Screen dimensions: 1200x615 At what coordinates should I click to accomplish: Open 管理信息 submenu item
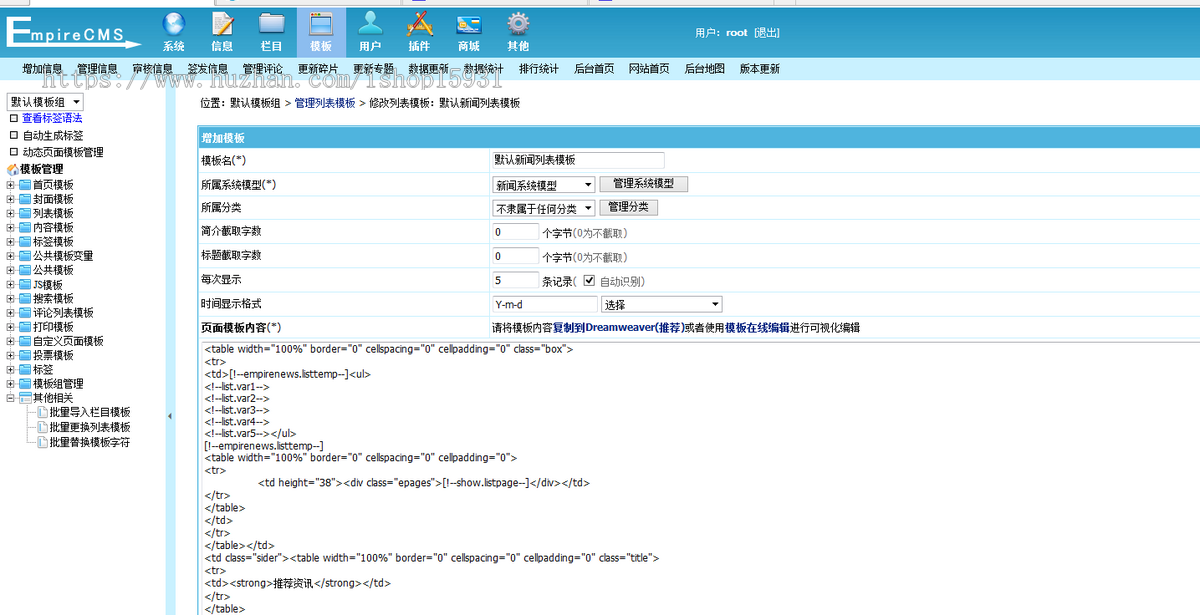(x=97, y=69)
